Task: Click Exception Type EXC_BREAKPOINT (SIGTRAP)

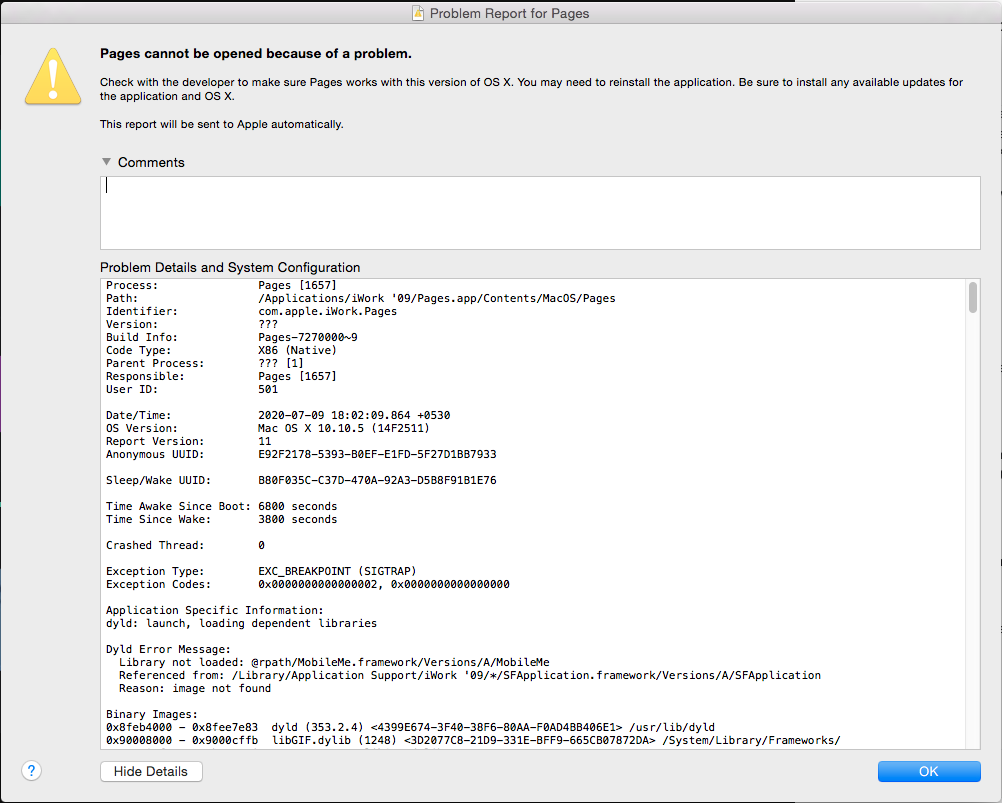Action: click(261, 571)
